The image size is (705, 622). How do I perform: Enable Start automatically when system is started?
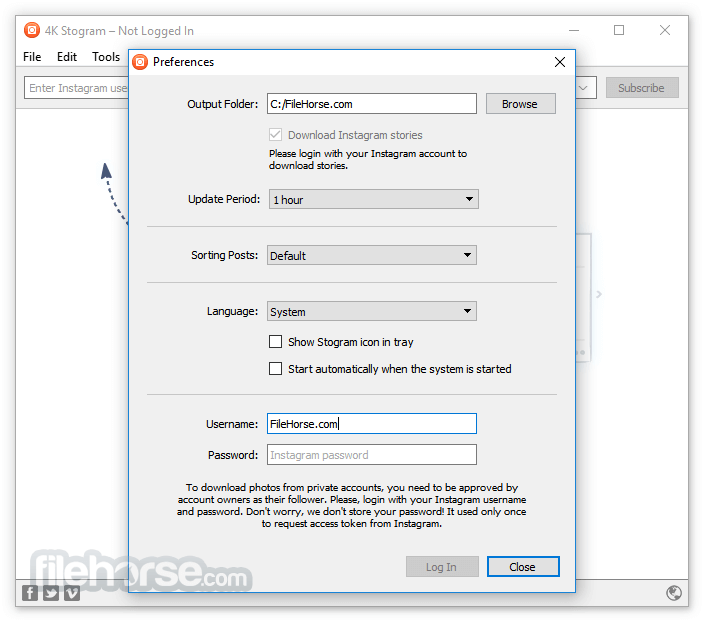pos(275,369)
